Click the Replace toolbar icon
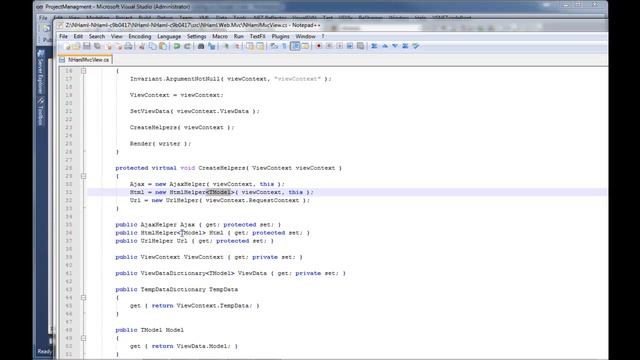Image resolution: width=640 pixels, height=360 pixels. point(211,46)
